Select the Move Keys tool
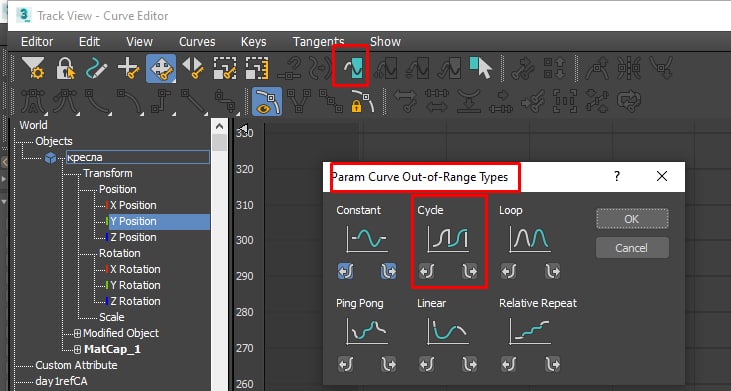Screen dimensions: 731x391 (161, 69)
